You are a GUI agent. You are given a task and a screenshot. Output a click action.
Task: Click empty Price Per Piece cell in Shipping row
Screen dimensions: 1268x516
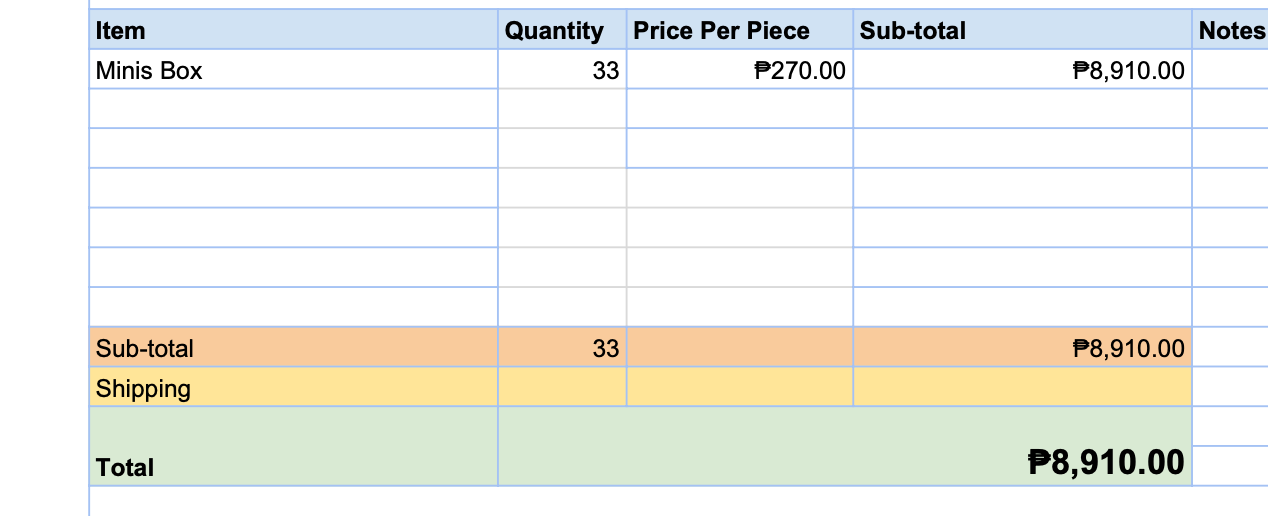(739, 388)
